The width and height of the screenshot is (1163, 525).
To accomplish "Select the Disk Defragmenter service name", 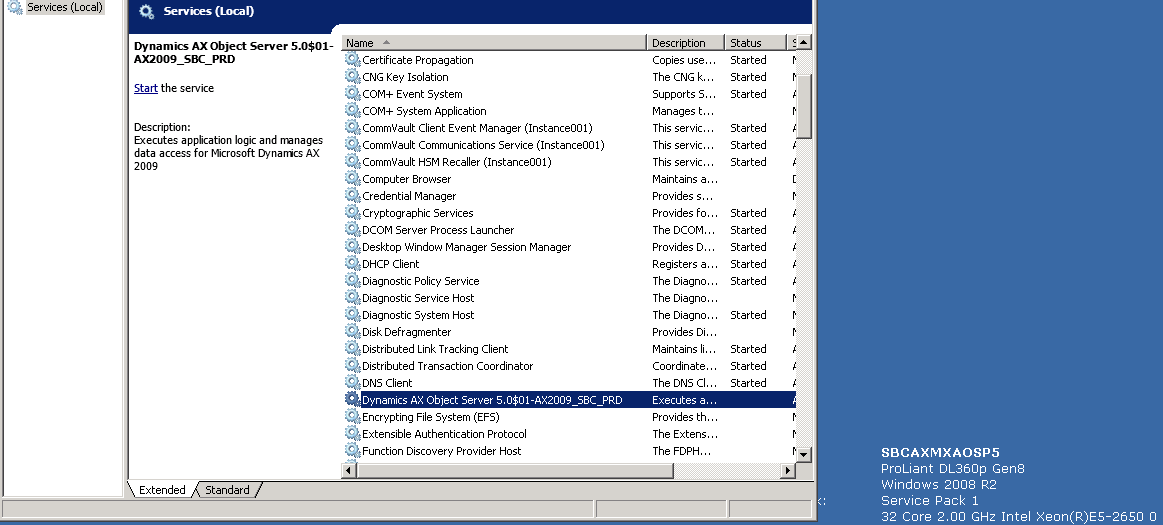I will (x=406, y=333).
